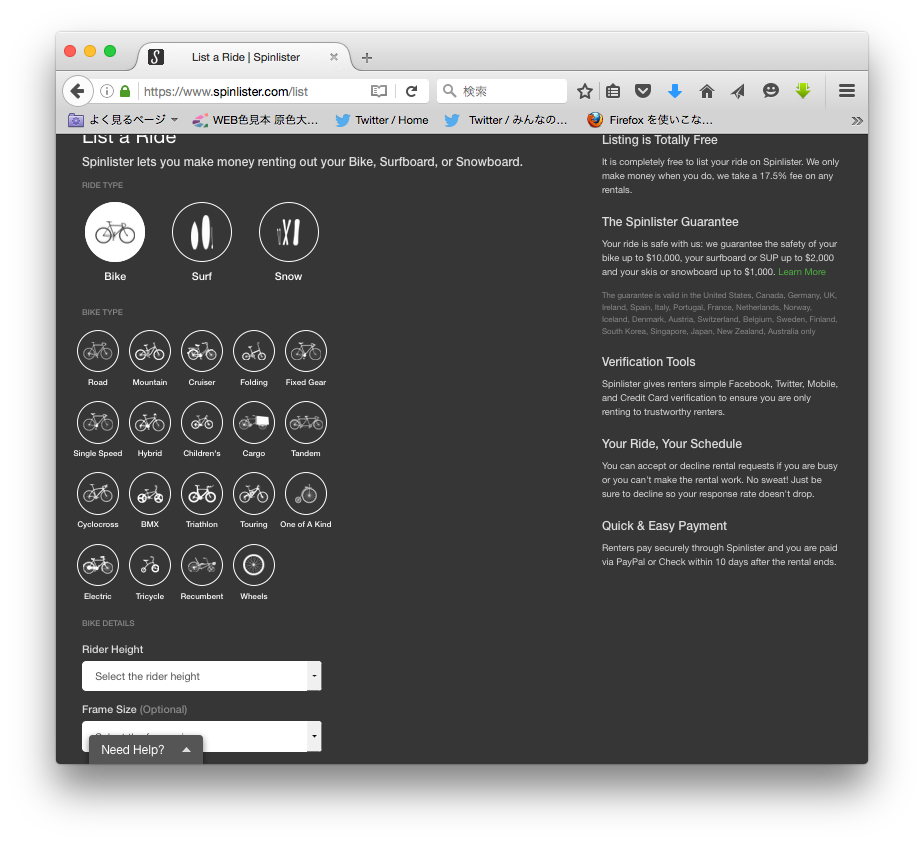
Task: Choose Mountain bike type
Action: click(150, 351)
